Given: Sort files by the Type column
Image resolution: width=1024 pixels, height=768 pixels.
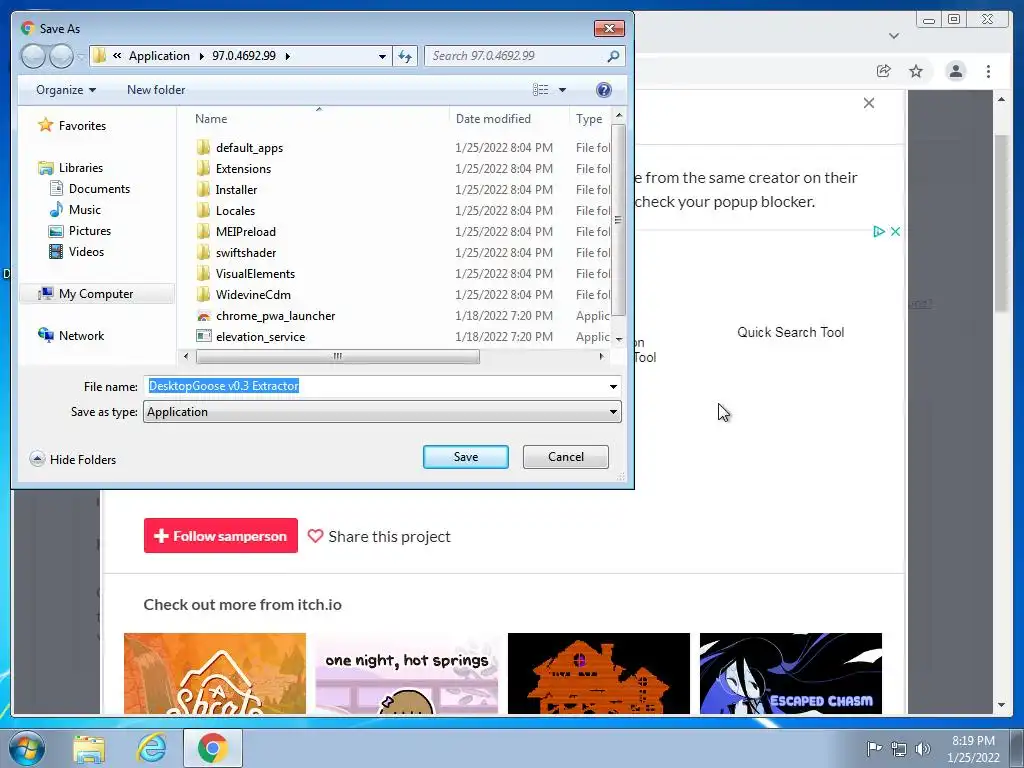Looking at the screenshot, I should click(x=590, y=119).
